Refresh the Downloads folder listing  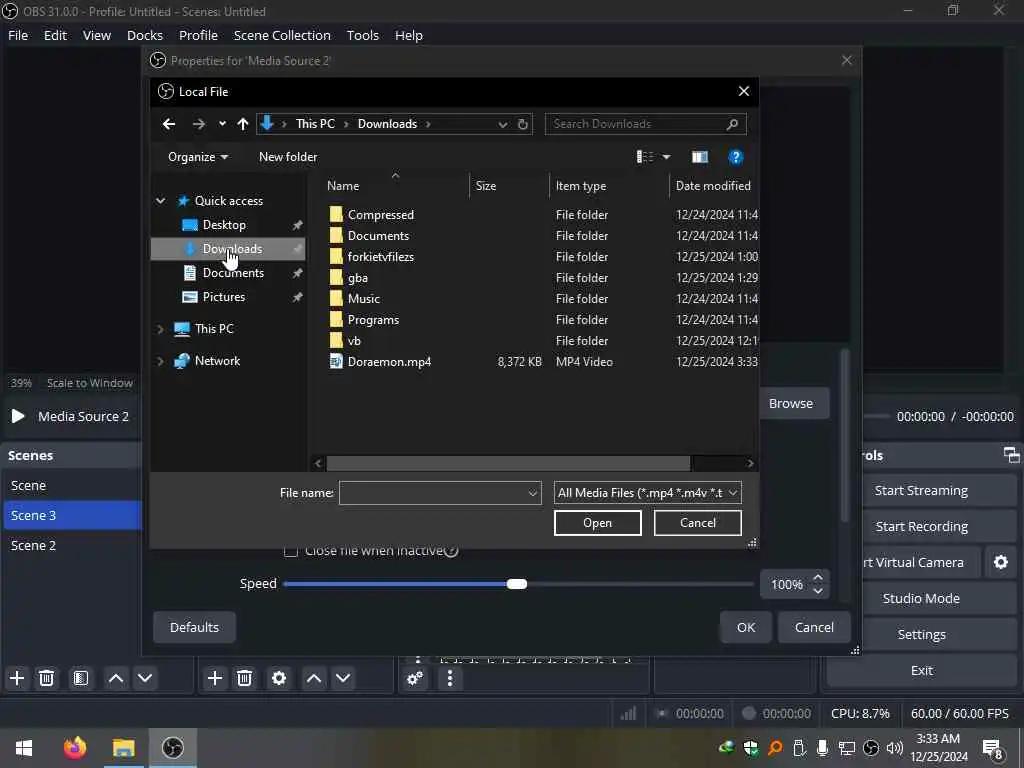pos(522,124)
